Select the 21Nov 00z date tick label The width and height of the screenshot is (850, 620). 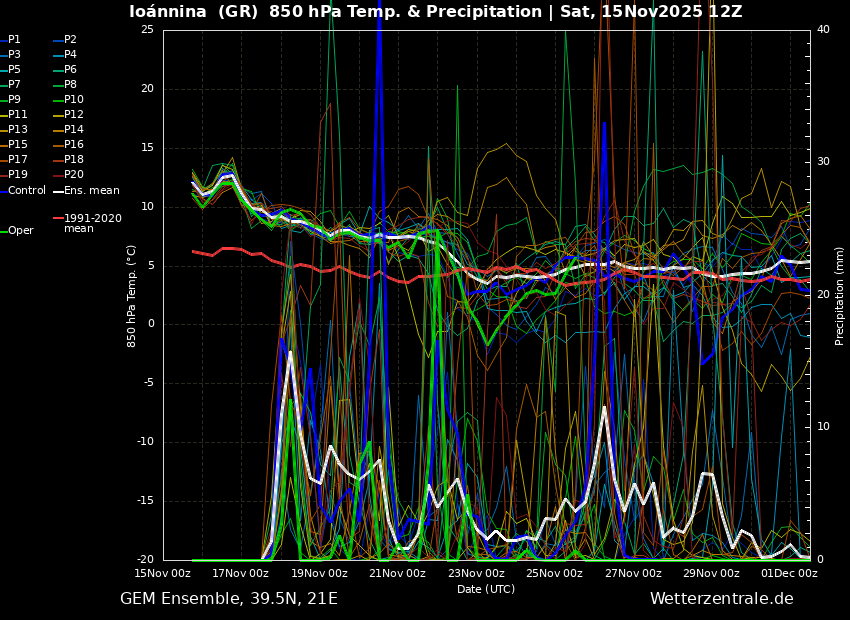pyautogui.click(x=397, y=573)
